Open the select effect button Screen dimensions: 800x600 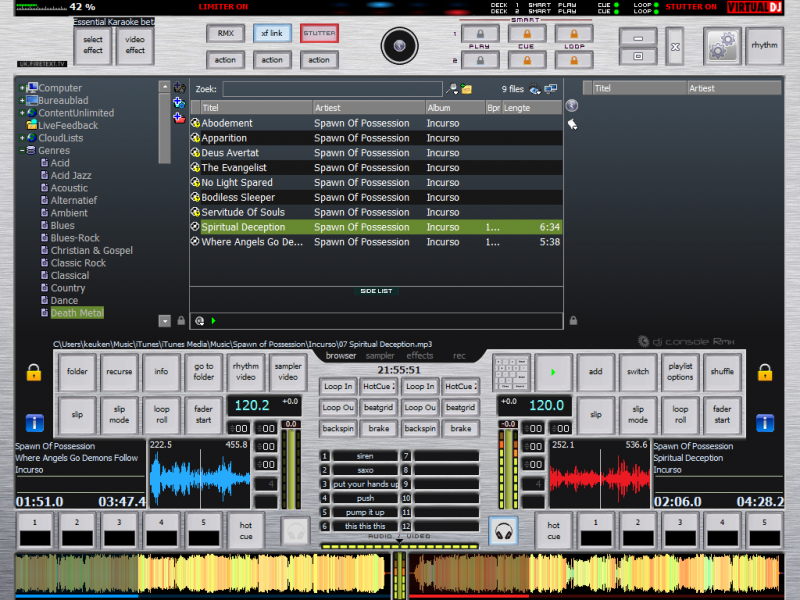click(x=93, y=45)
